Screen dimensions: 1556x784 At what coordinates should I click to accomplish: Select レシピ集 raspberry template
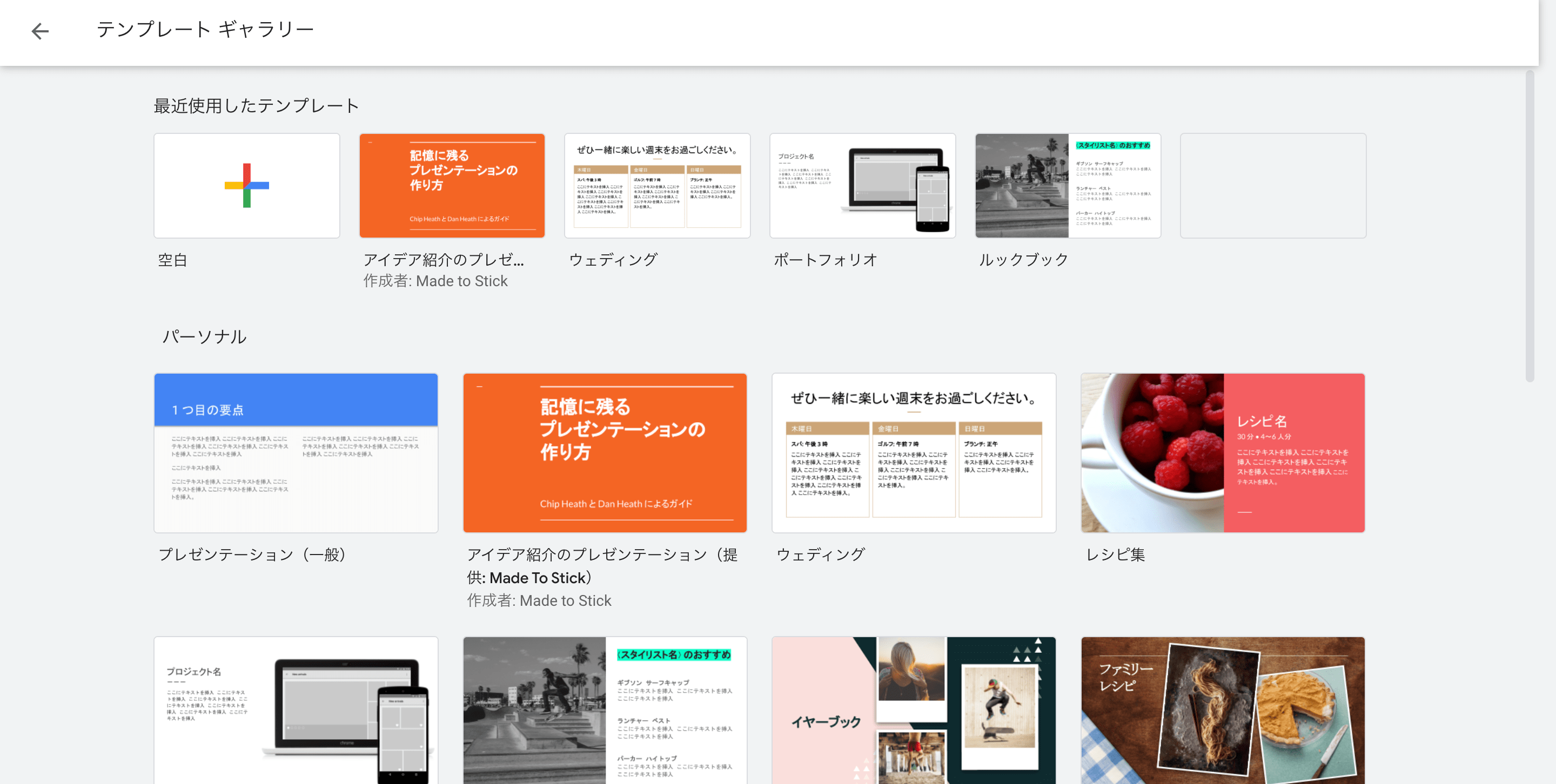click(x=1223, y=452)
